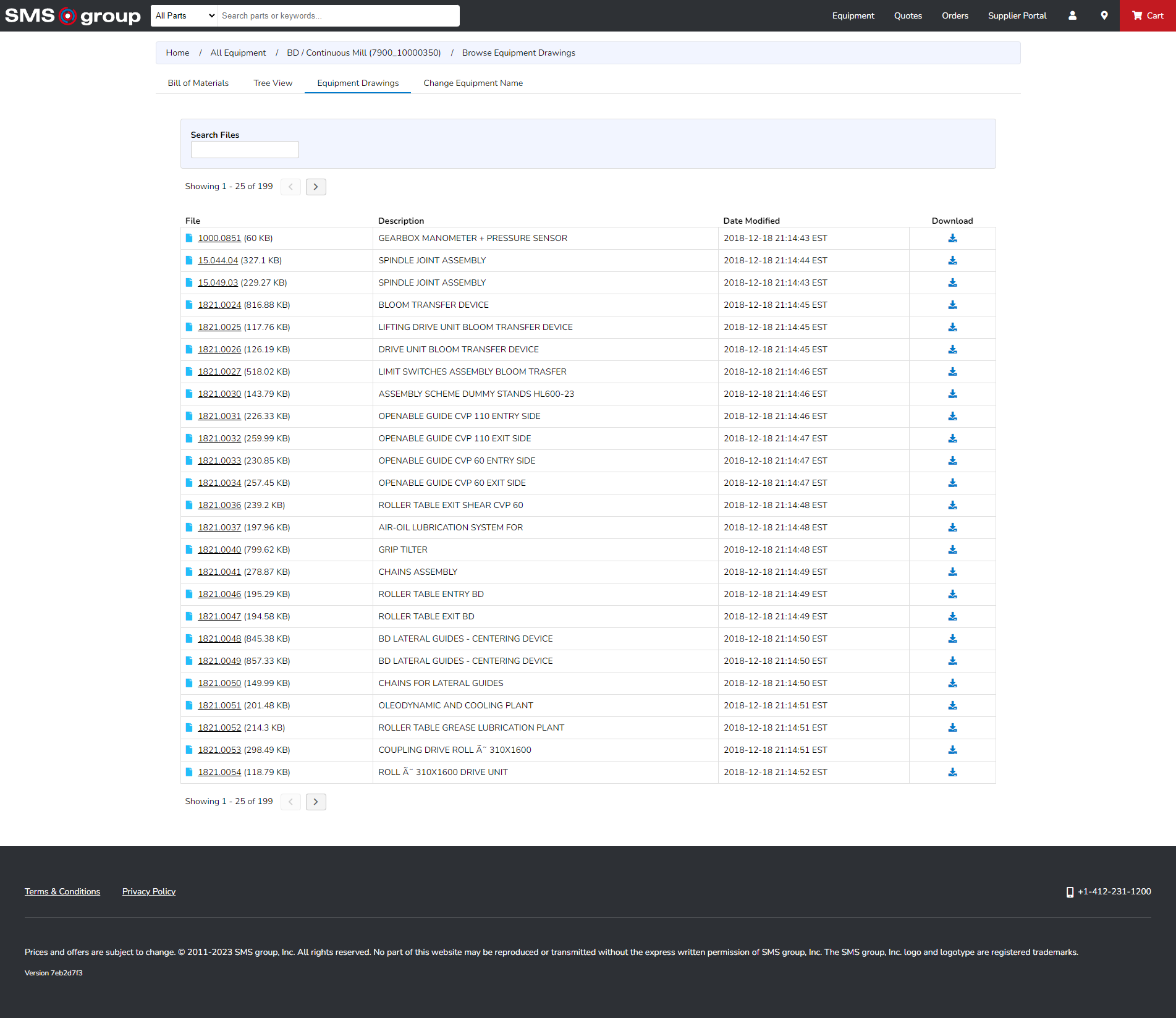This screenshot has height=1018, width=1176.
Task: Open the Supplier Portal menu item
Action: pos(1017,16)
